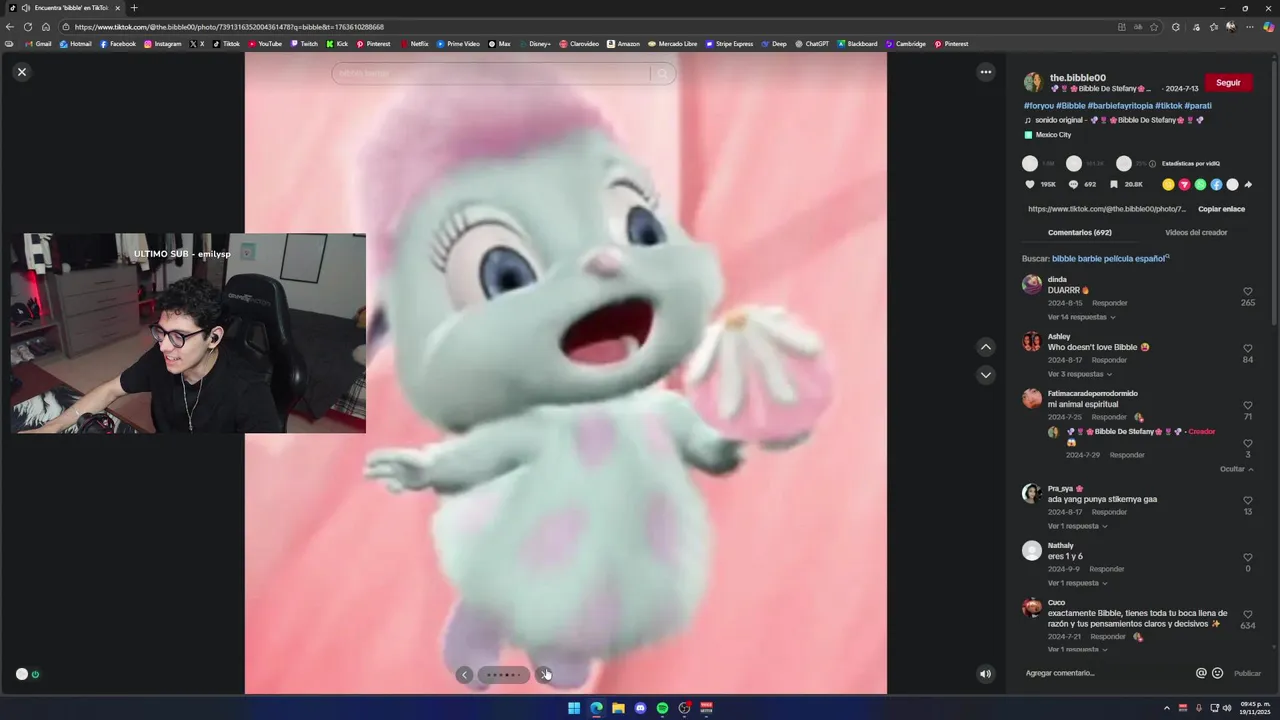Open the ChatGPT bookmark
The width and height of the screenshot is (1280, 720).
click(x=812, y=44)
